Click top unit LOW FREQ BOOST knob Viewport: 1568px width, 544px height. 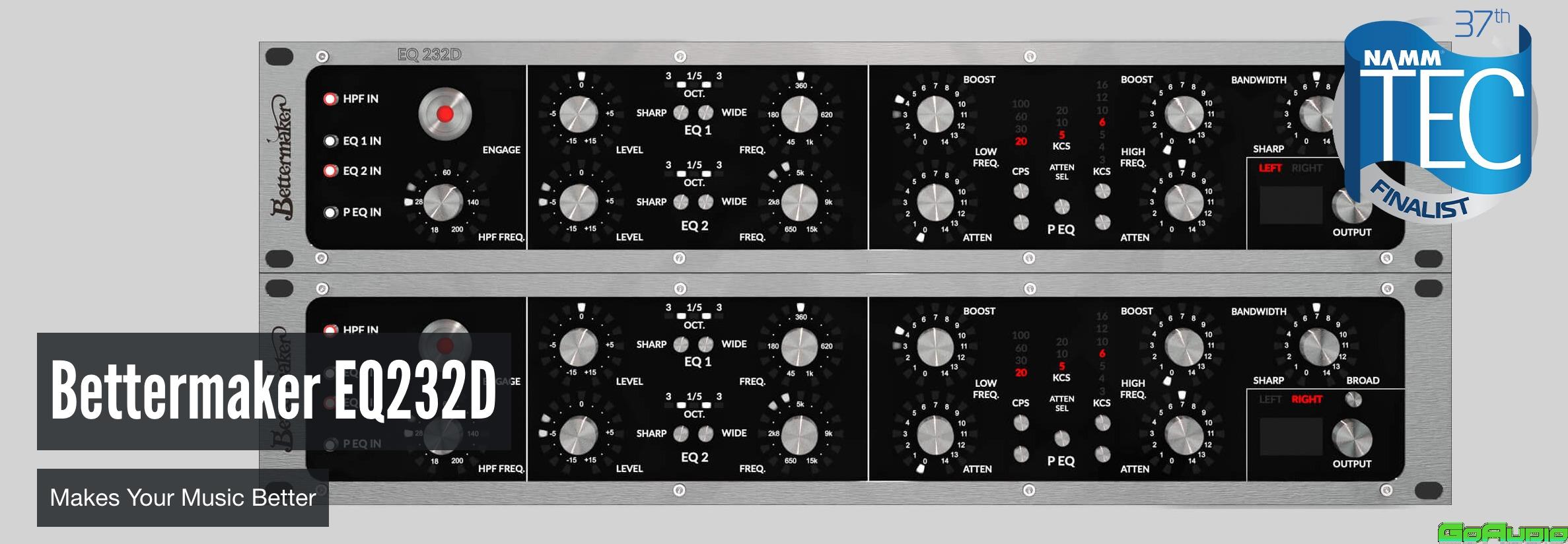(x=935, y=114)
